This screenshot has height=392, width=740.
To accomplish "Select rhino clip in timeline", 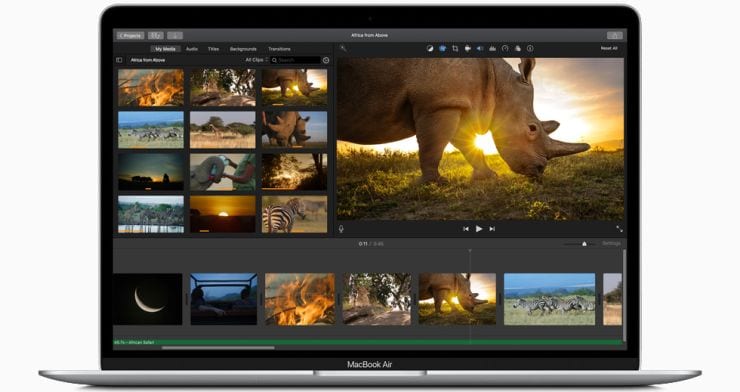I will coord(457,299).
